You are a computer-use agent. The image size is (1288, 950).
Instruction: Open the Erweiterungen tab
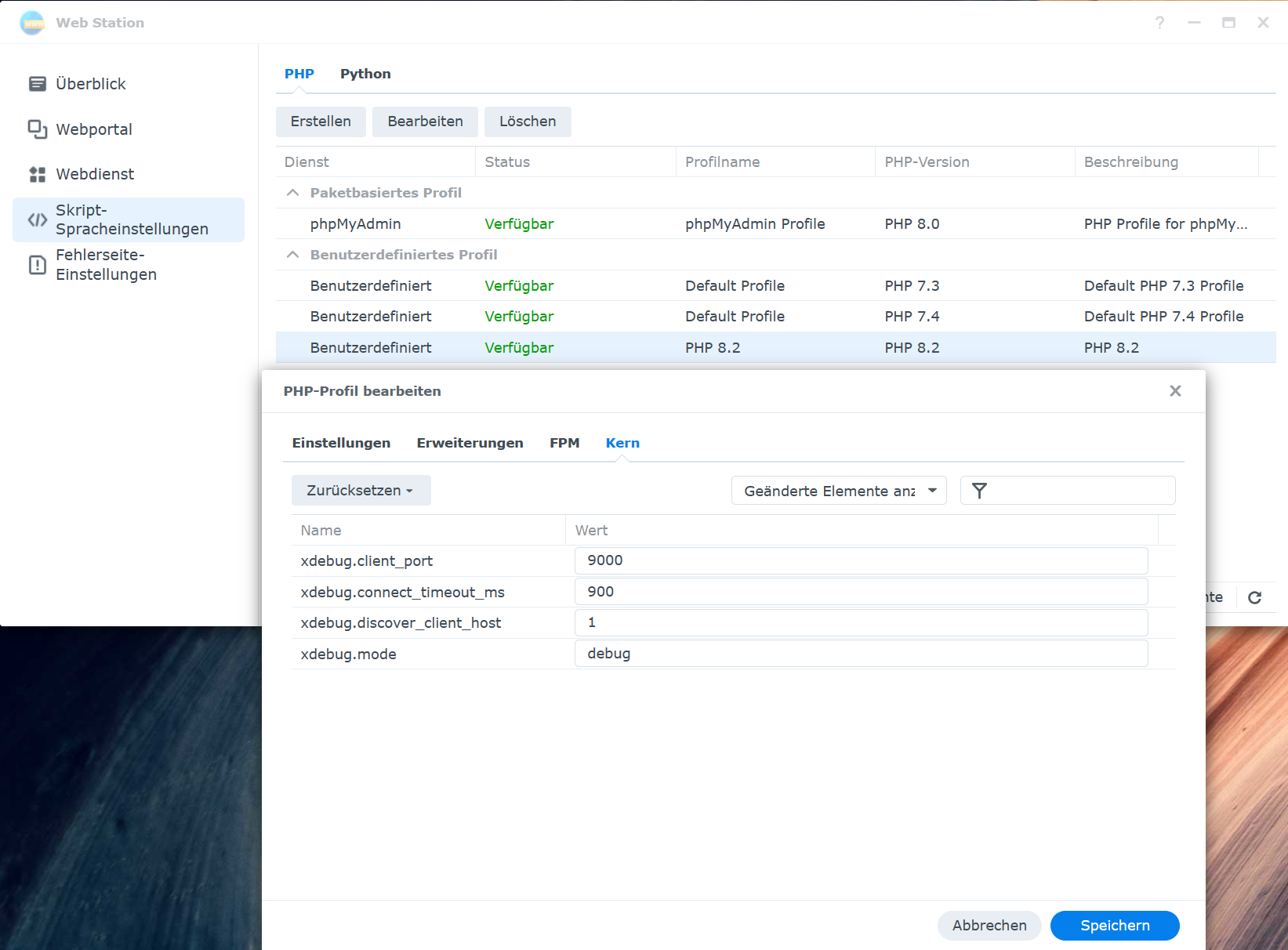coord(470,443)
